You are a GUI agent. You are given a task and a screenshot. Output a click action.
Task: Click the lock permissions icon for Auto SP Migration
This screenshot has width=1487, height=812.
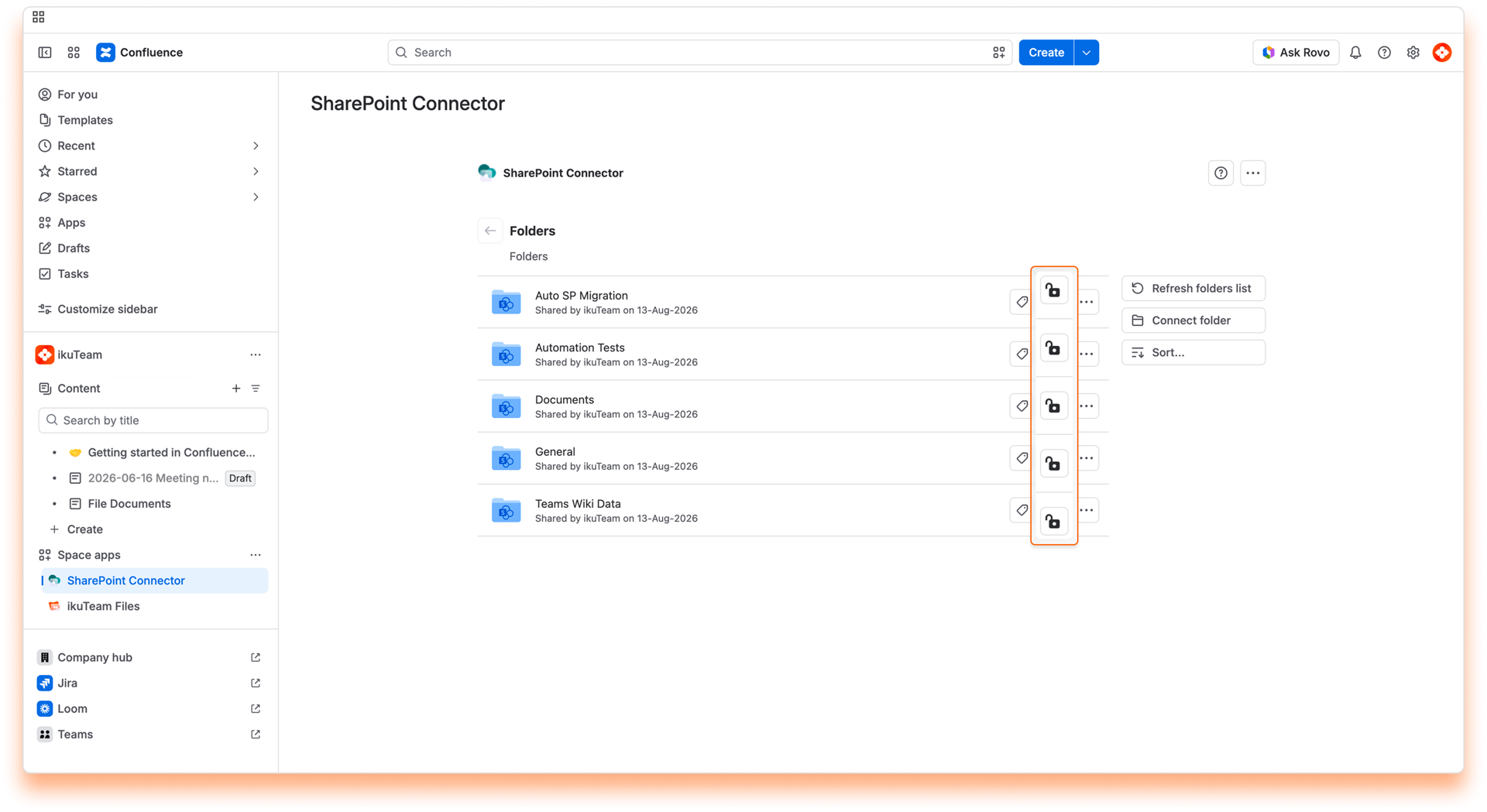click(x=1053, y=291)
